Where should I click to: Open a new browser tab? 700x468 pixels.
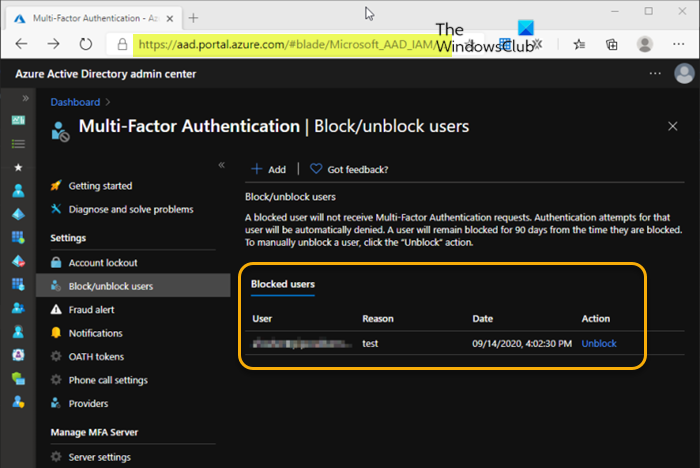click(193, 18)
